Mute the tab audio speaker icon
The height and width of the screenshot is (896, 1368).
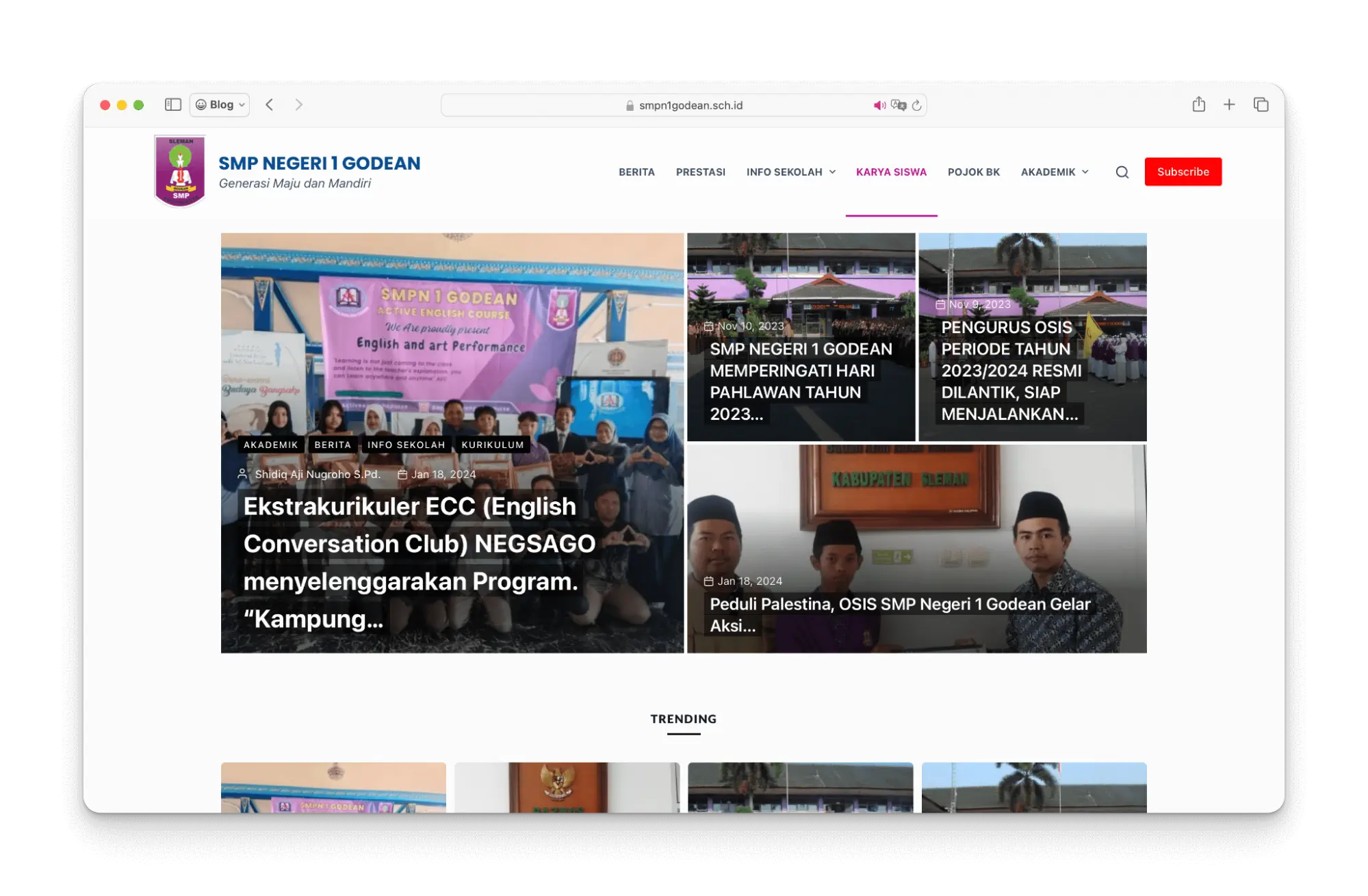point(879,105)
